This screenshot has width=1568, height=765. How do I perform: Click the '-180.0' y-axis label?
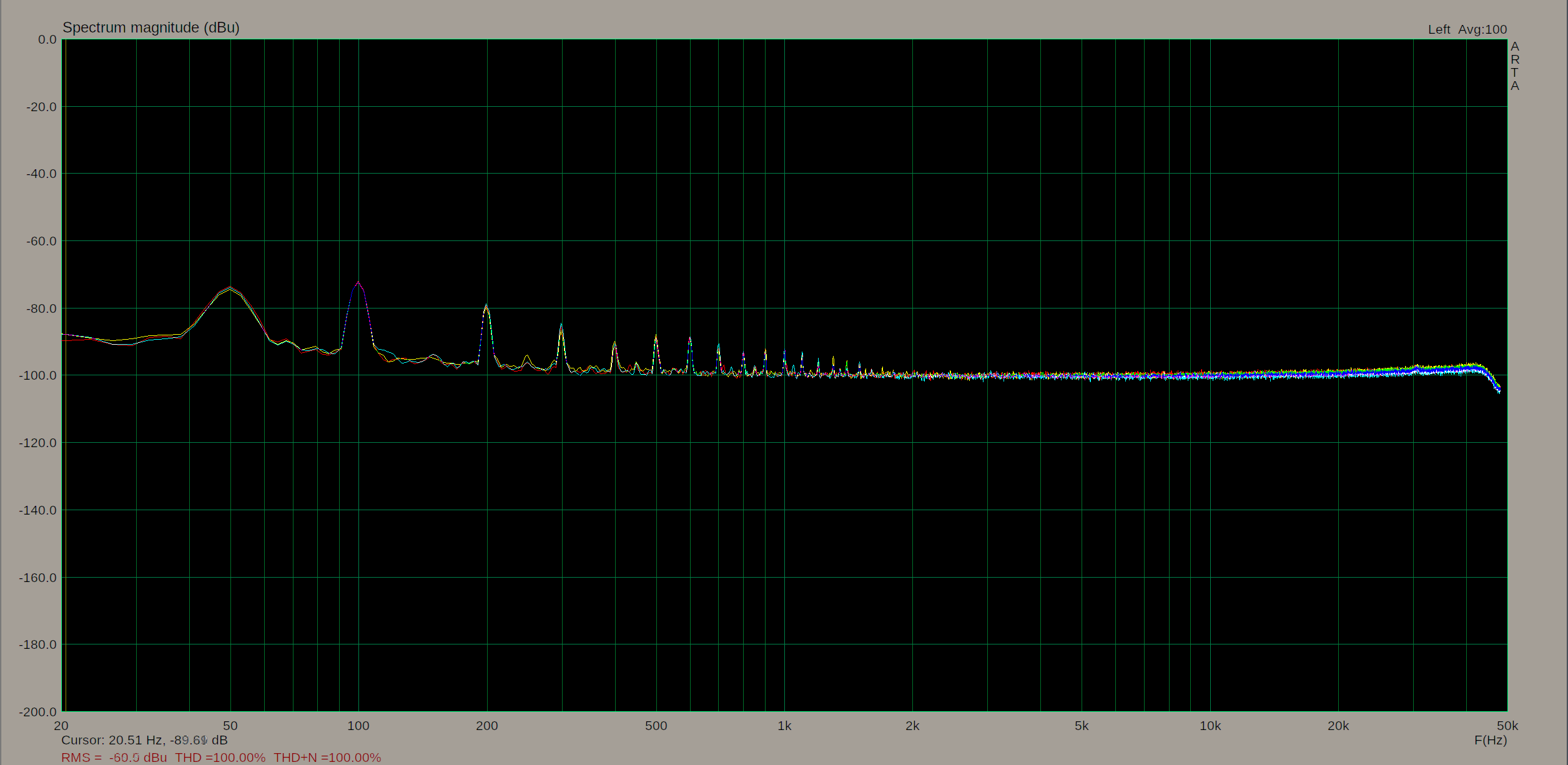[38, 644]
